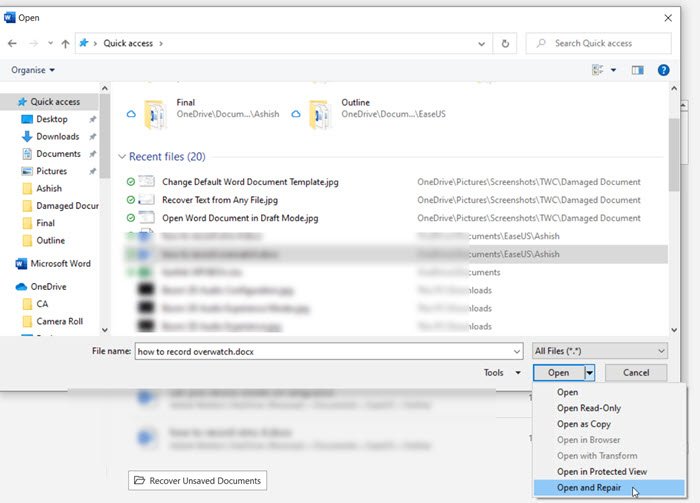This screenshot has width=700, height=503.
Task: Click the Outline folder icon in file area
Action: pos(320,114)
